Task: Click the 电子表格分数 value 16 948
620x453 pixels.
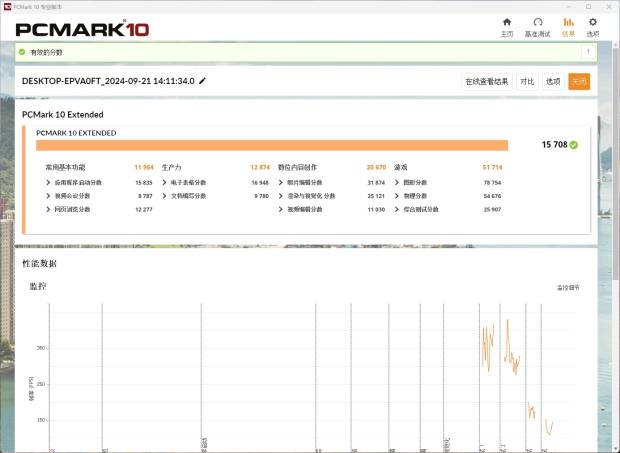Action: point(260,183)
